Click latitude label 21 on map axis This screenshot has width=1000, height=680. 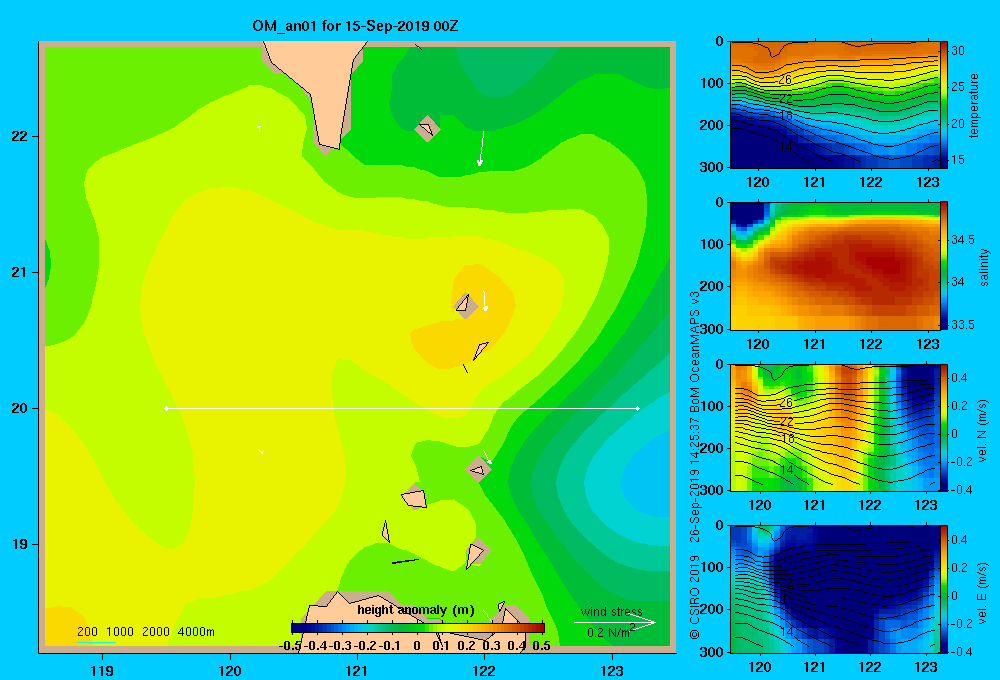(19, 272)
